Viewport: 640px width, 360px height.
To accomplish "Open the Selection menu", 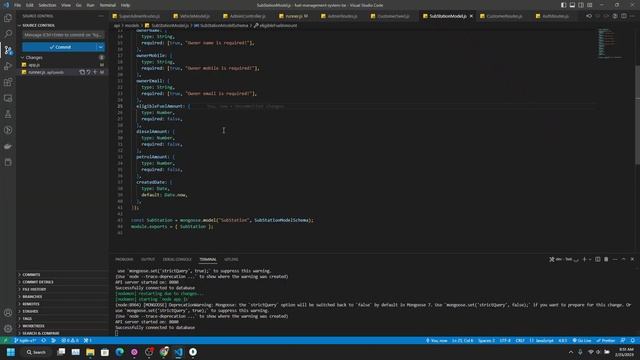I will 47,5.
